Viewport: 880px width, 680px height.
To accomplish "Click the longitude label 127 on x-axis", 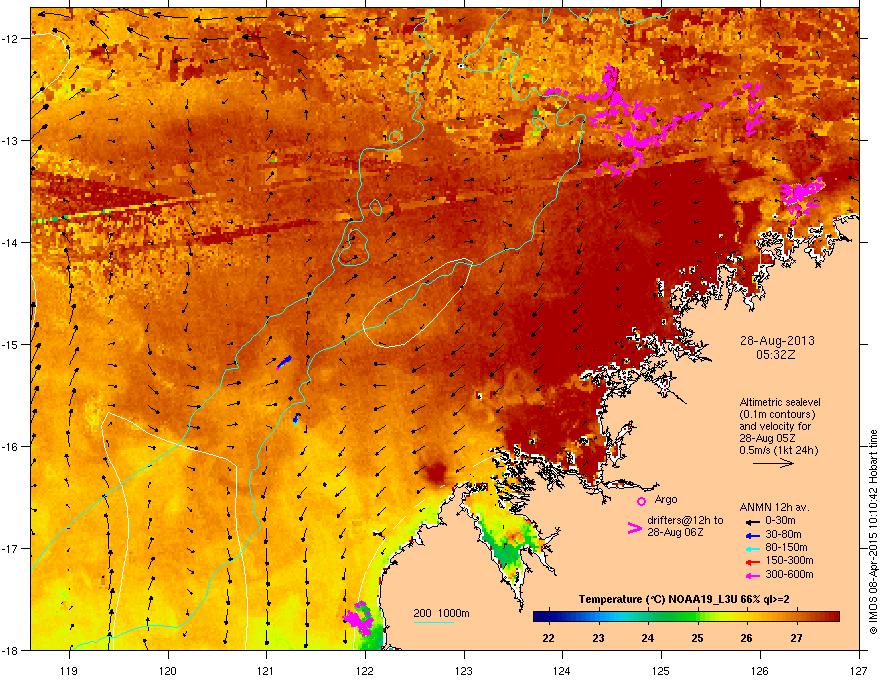I will tap(859, 670).
